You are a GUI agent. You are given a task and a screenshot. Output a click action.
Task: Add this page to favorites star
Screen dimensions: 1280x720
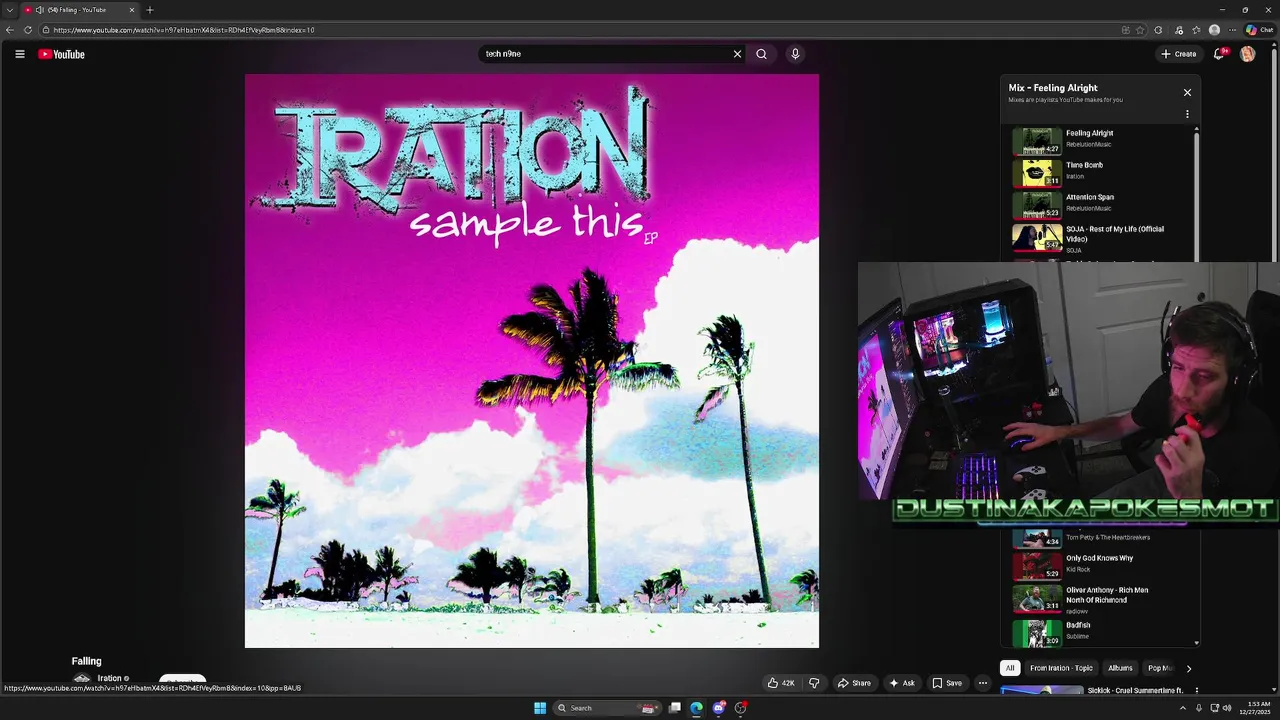click(1140, 30)
